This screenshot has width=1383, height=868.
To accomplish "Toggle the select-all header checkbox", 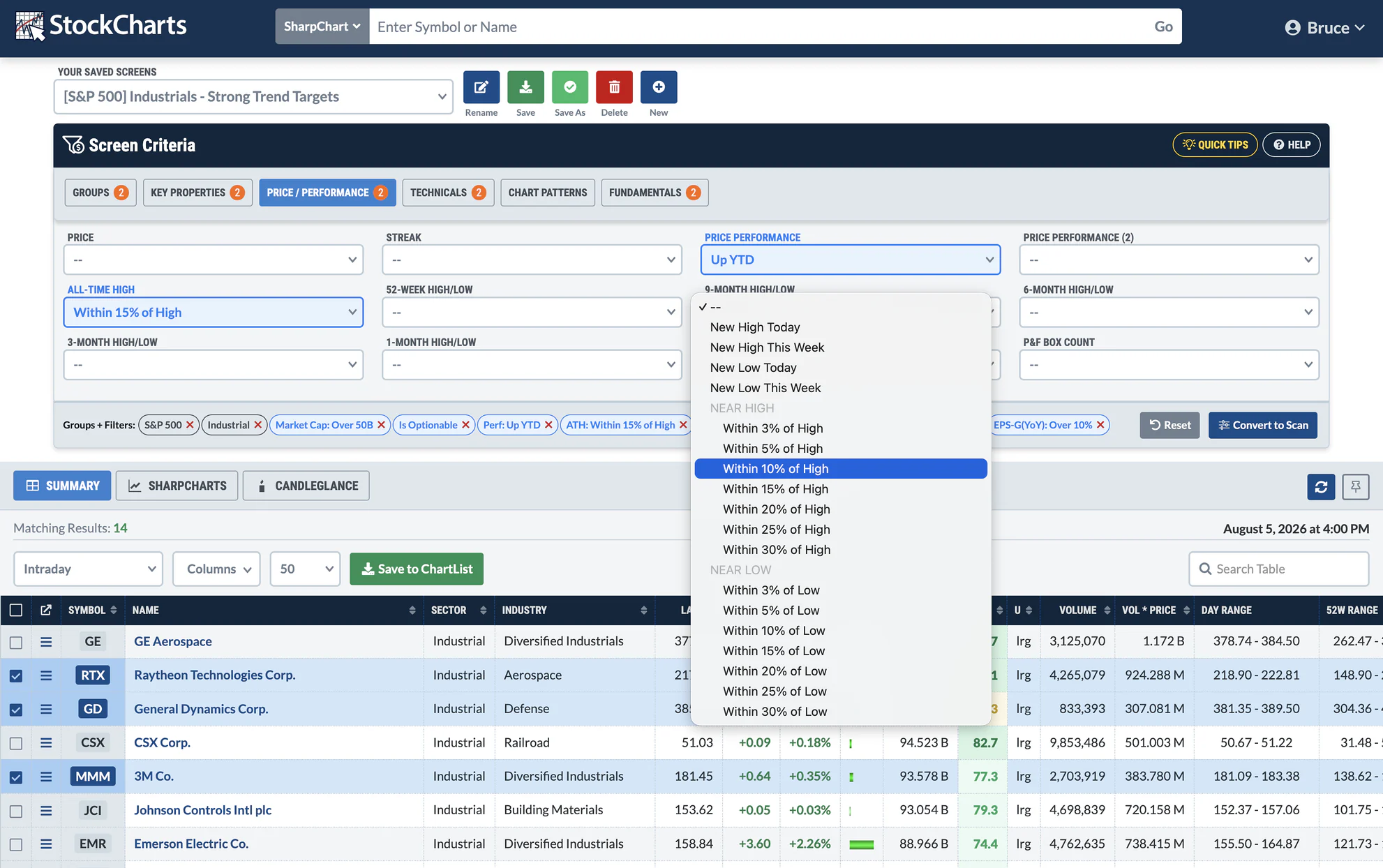I will tap(16, 611).
